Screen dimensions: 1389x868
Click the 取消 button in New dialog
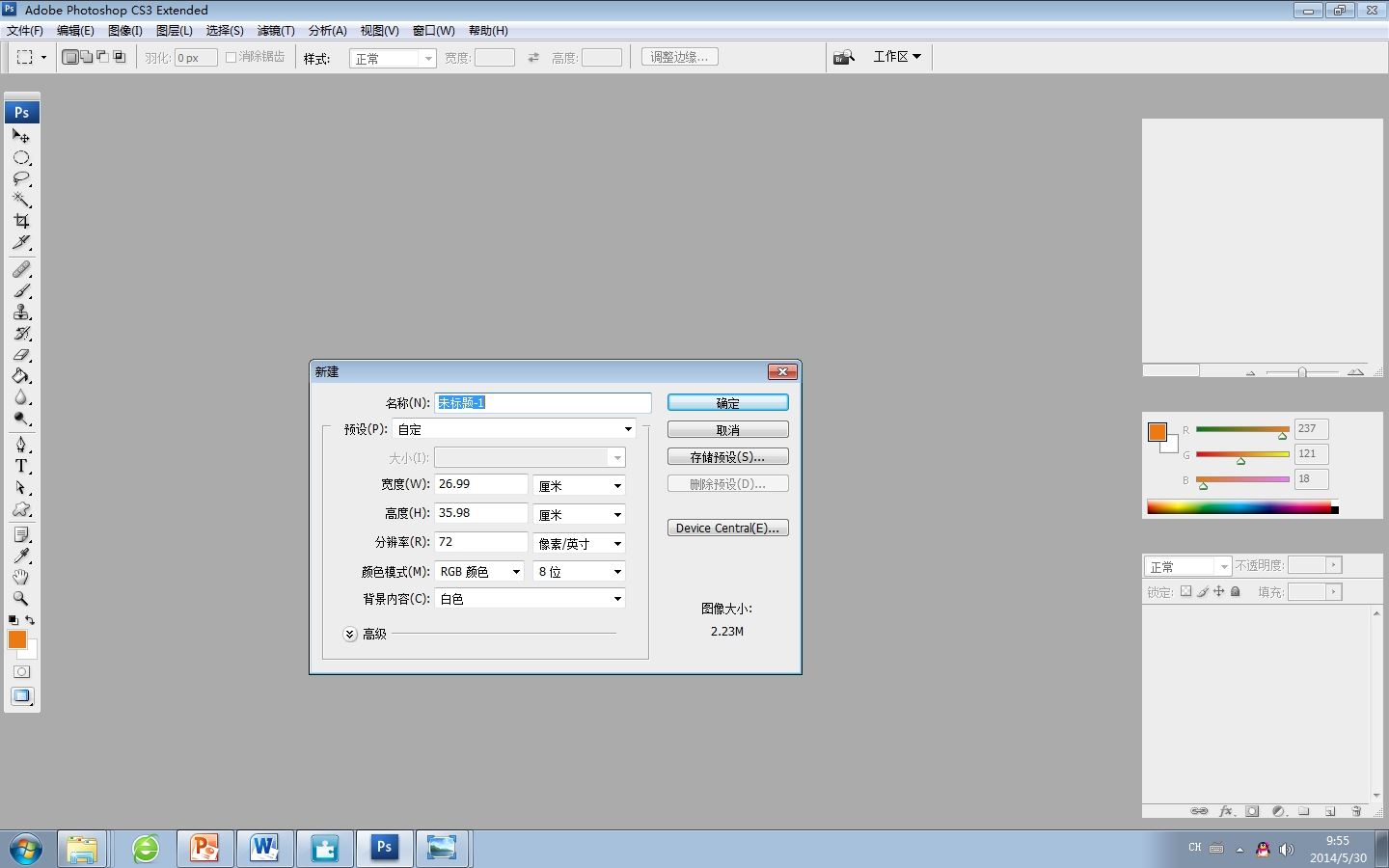coord(728,429)
